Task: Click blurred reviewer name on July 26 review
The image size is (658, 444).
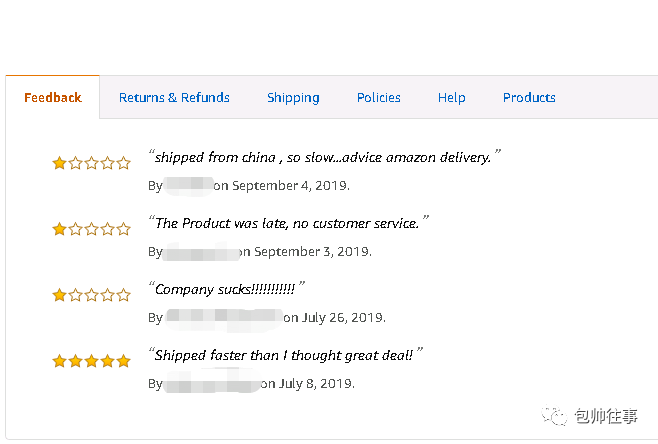Action: pyautogui.click(x=224, y=318)
